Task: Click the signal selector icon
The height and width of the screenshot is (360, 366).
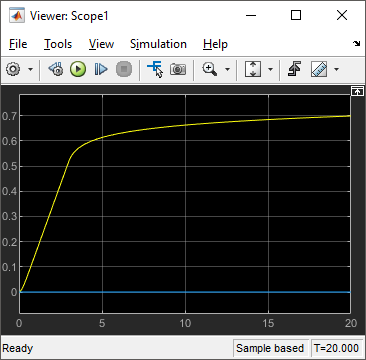Action: coord(155,69)
